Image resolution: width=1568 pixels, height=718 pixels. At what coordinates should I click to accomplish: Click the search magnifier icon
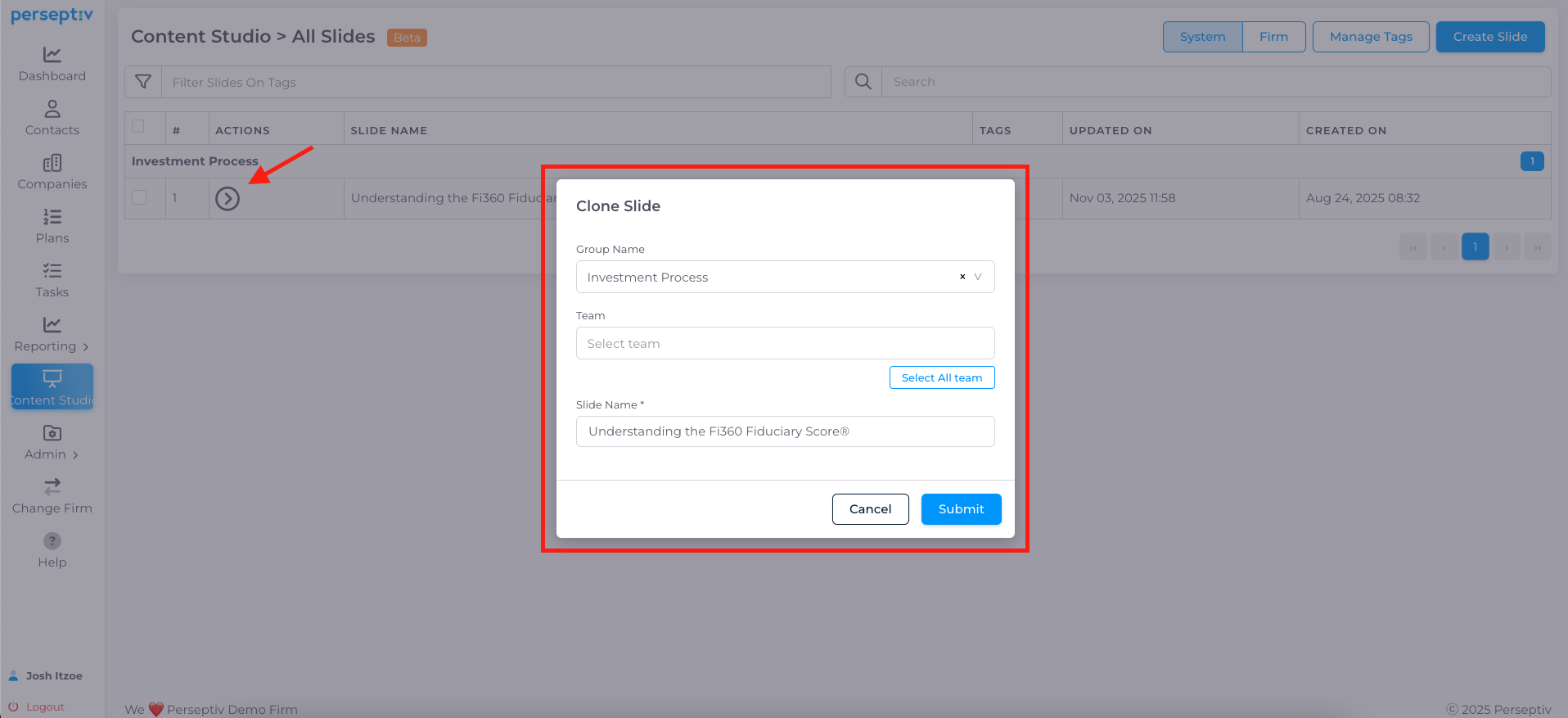coord(863,82)
